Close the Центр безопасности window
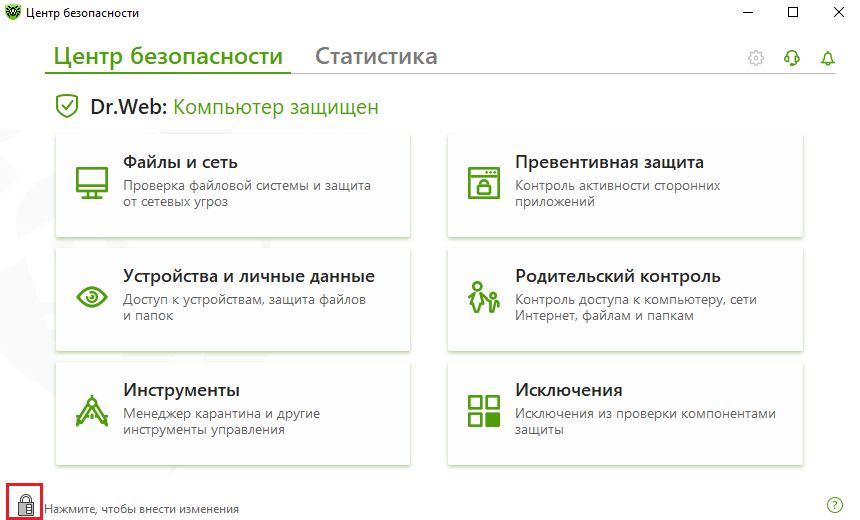The image size is (860, 520). click(x=839, y=12)
